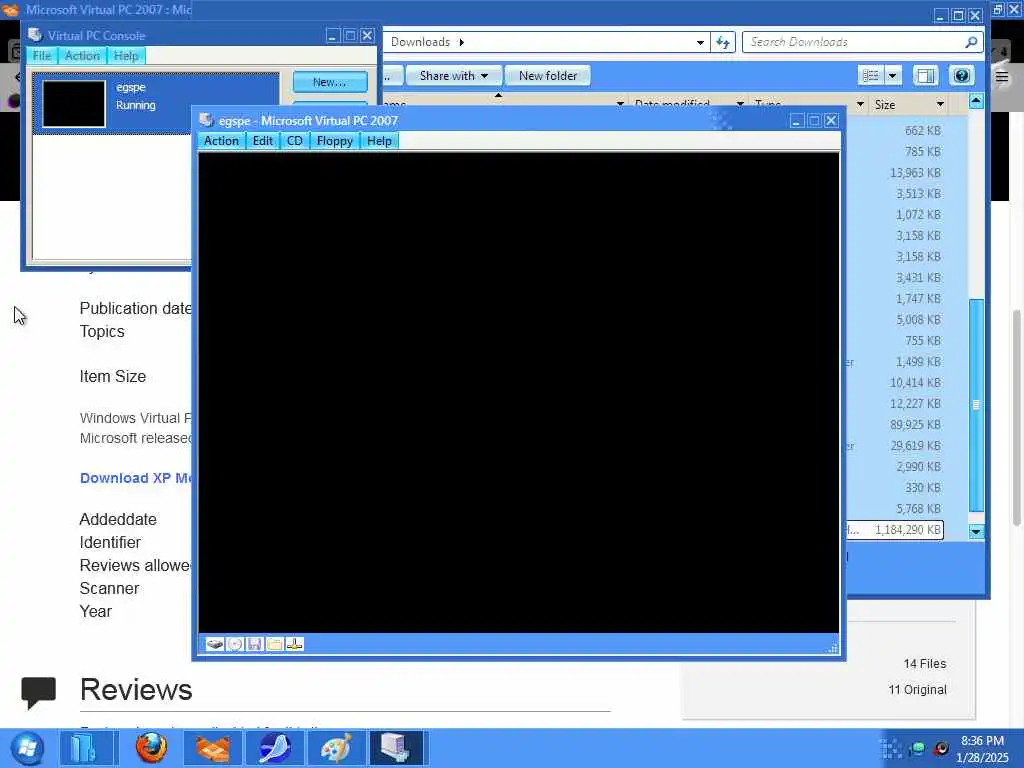Screen dimensions: 1024x768
Task: Open the Type column filter dropdown arrow
Action: [860, 104]
